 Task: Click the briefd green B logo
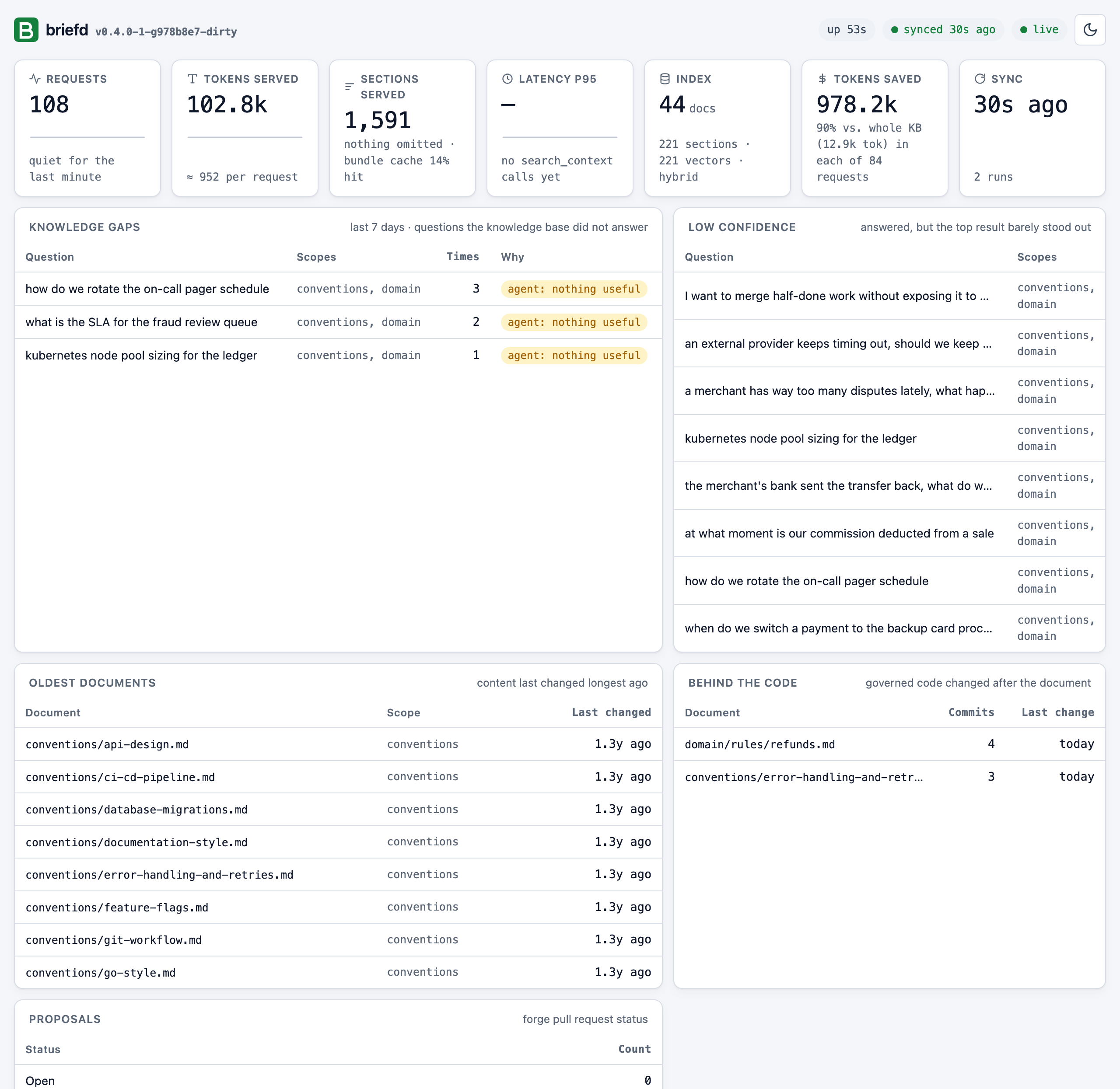point(26,30)
